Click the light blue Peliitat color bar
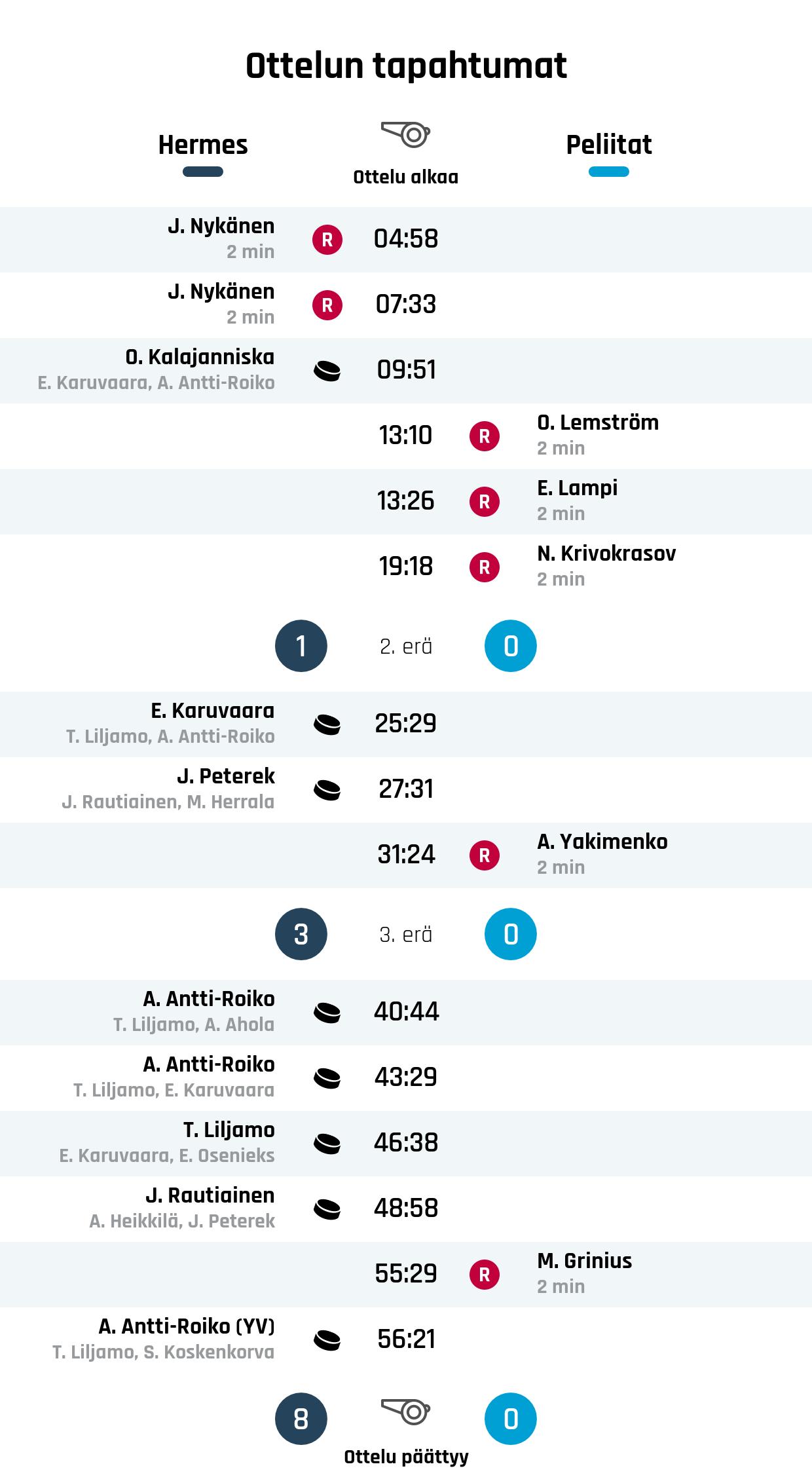The image size is (812, 1479). point(609,172)
